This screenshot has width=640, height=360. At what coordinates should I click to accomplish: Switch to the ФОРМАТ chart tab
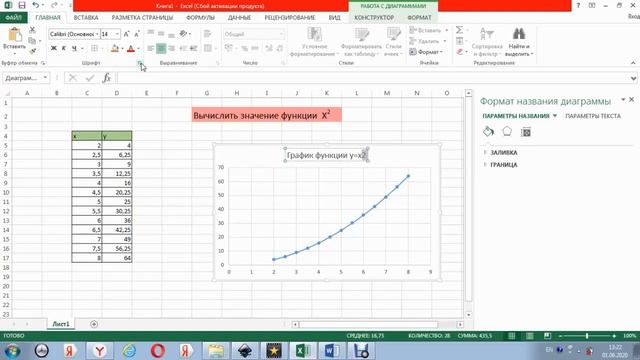[419, 18]
